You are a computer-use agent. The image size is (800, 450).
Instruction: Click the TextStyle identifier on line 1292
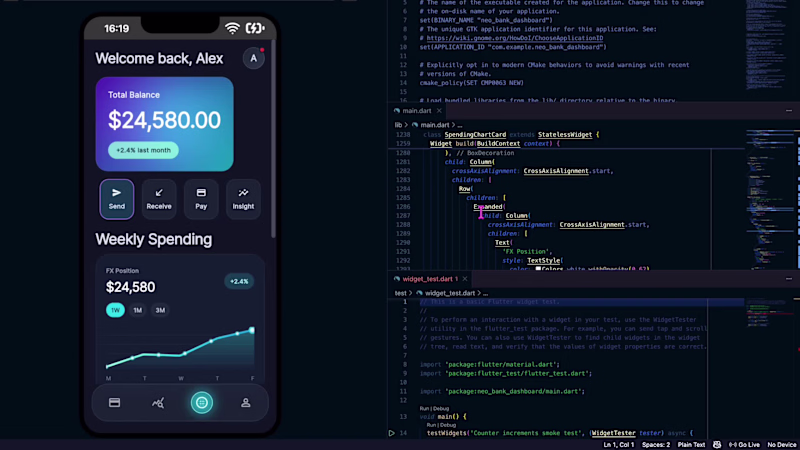click(543, 261)
